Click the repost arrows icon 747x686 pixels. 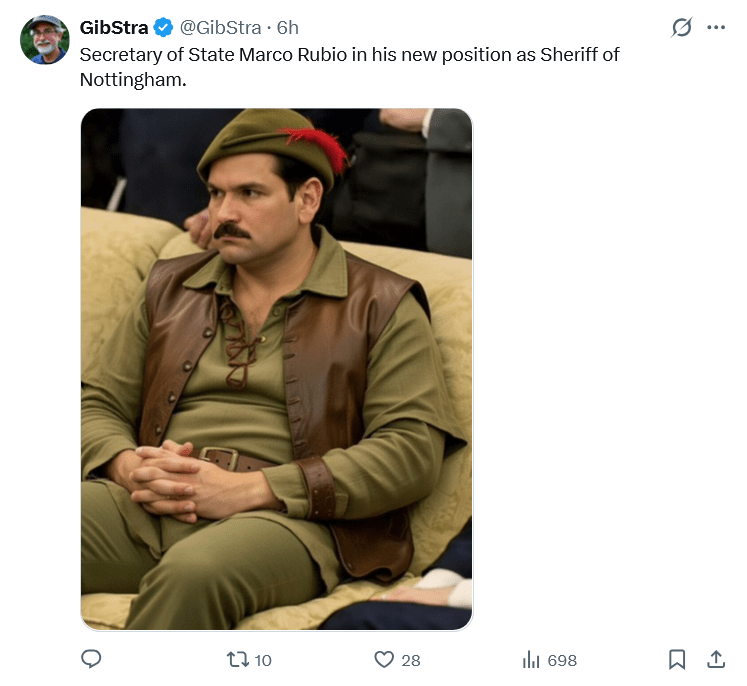click(238, 659)
